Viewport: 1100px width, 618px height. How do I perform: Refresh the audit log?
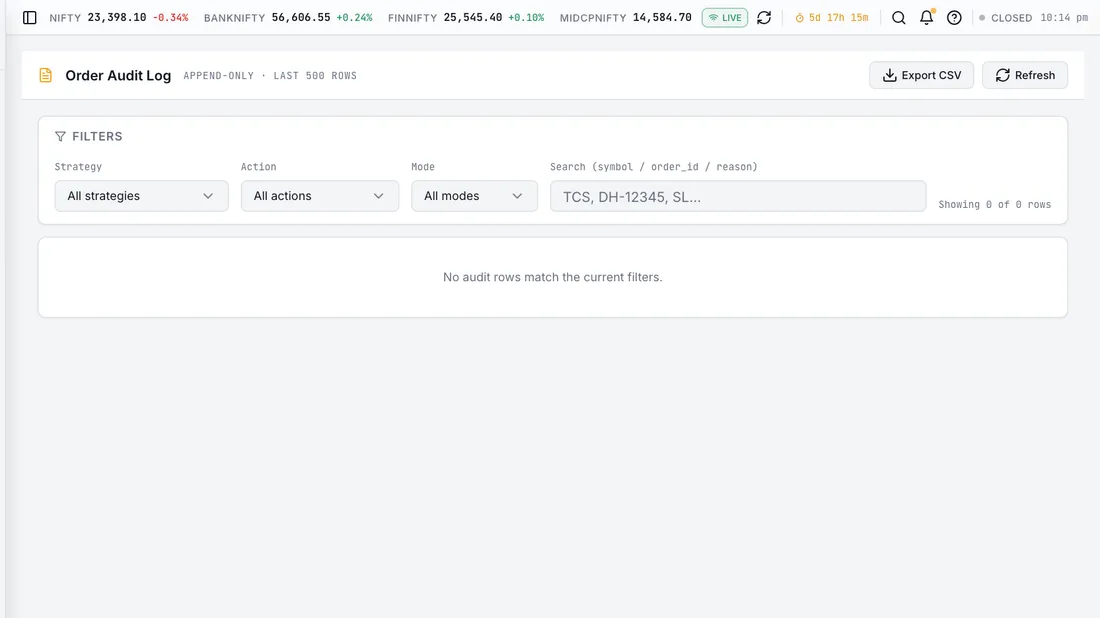(x=1025, y=75)
